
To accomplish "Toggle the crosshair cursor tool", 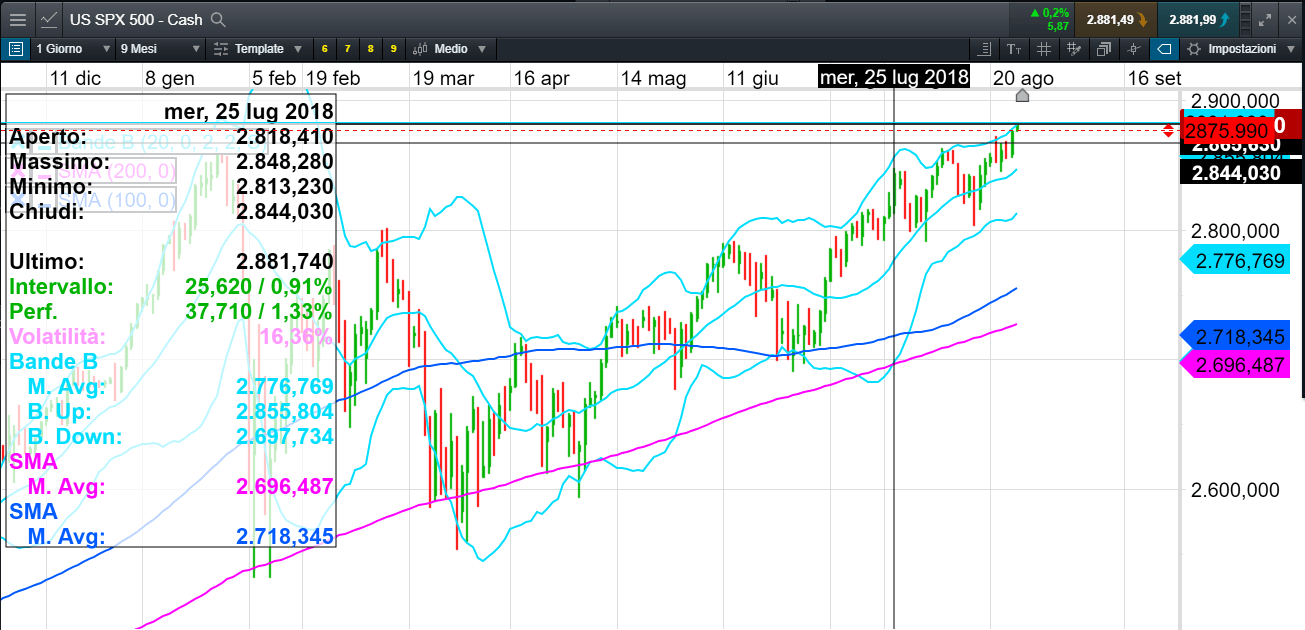I will click(x=1134, y=48).
